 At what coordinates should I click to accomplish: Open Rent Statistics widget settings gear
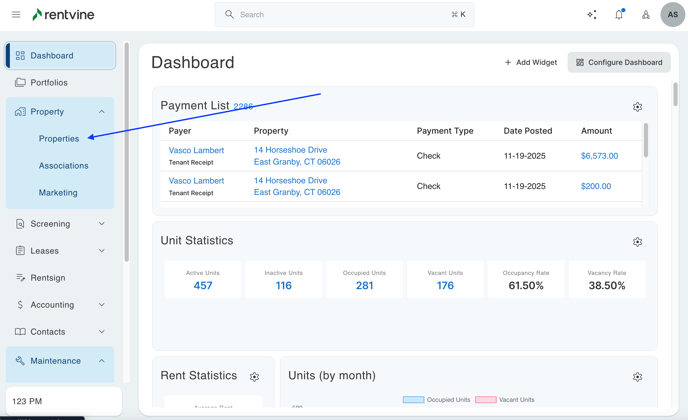tap(254, 377)
